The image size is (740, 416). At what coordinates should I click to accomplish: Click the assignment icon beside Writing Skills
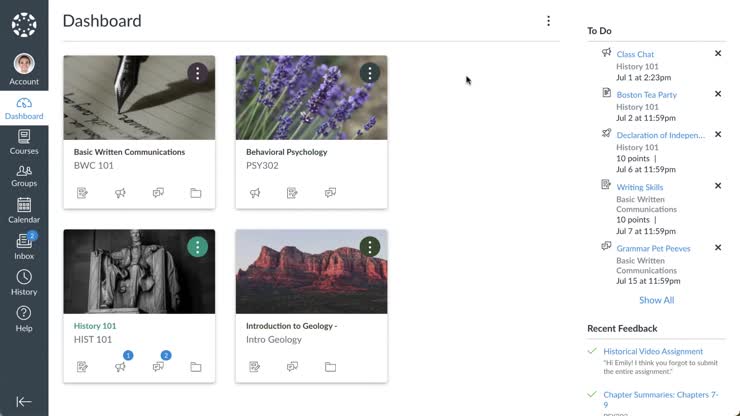pos(606,185)
